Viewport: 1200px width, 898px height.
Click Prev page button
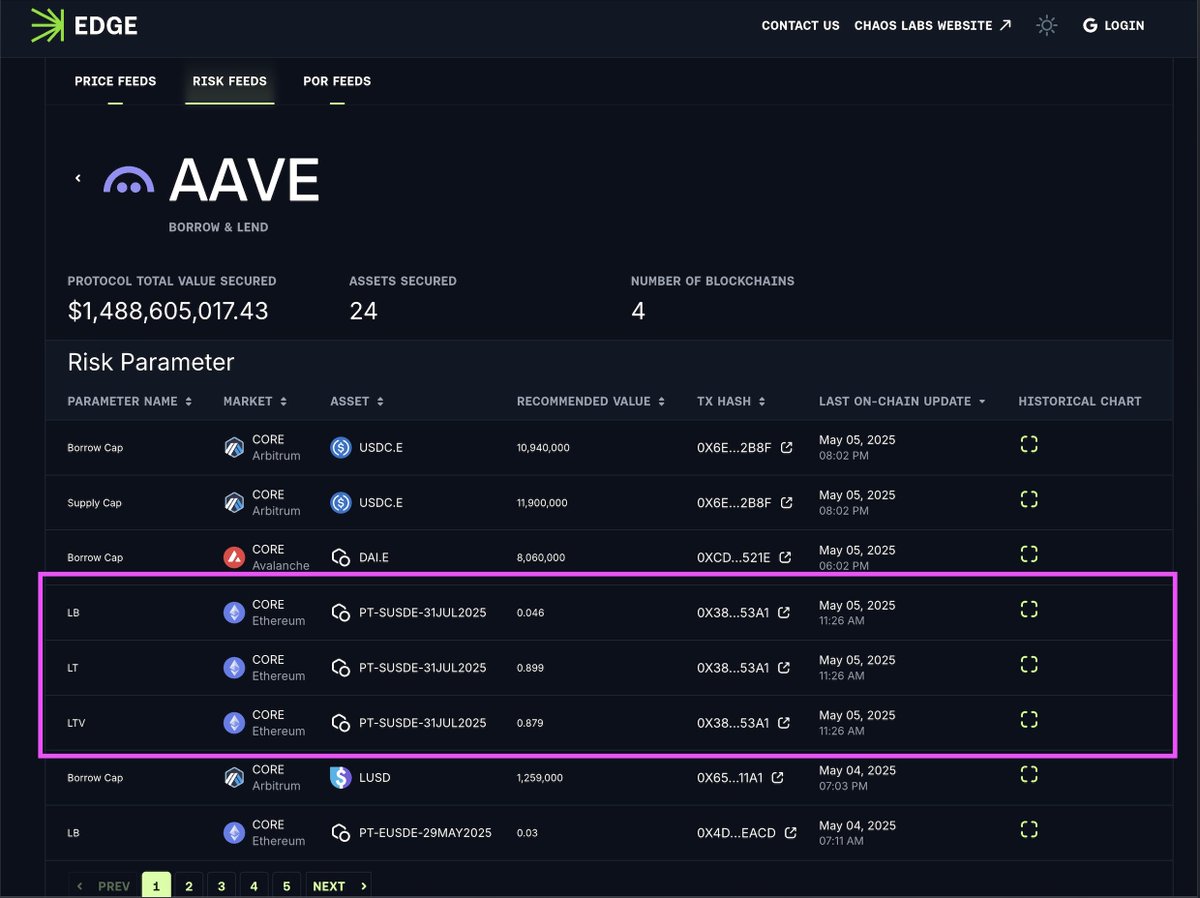click(104, 886)
